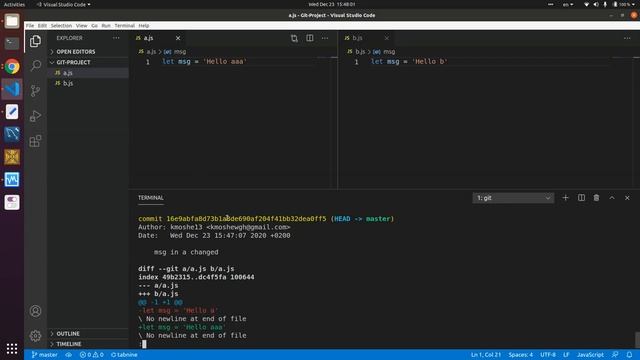Open the Edit menu
The image size is (640, 360).
42,25
